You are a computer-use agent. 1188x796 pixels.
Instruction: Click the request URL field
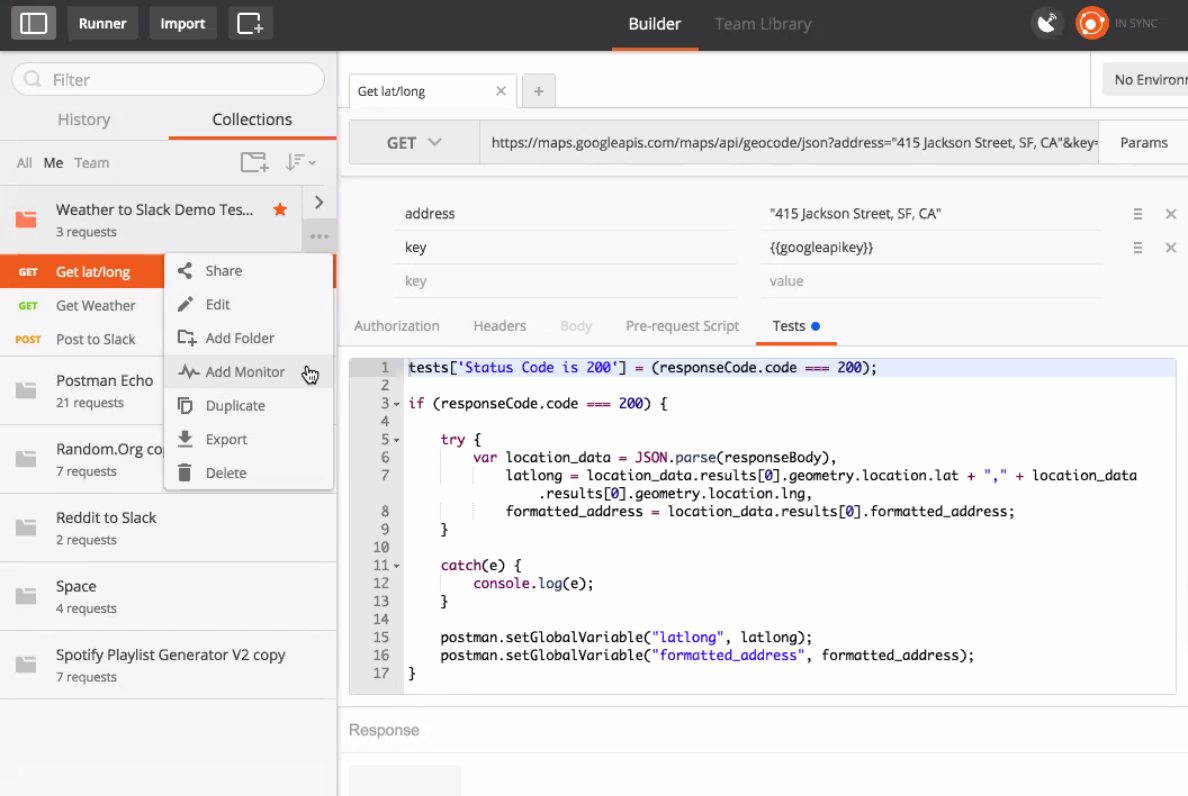(789, 142)
